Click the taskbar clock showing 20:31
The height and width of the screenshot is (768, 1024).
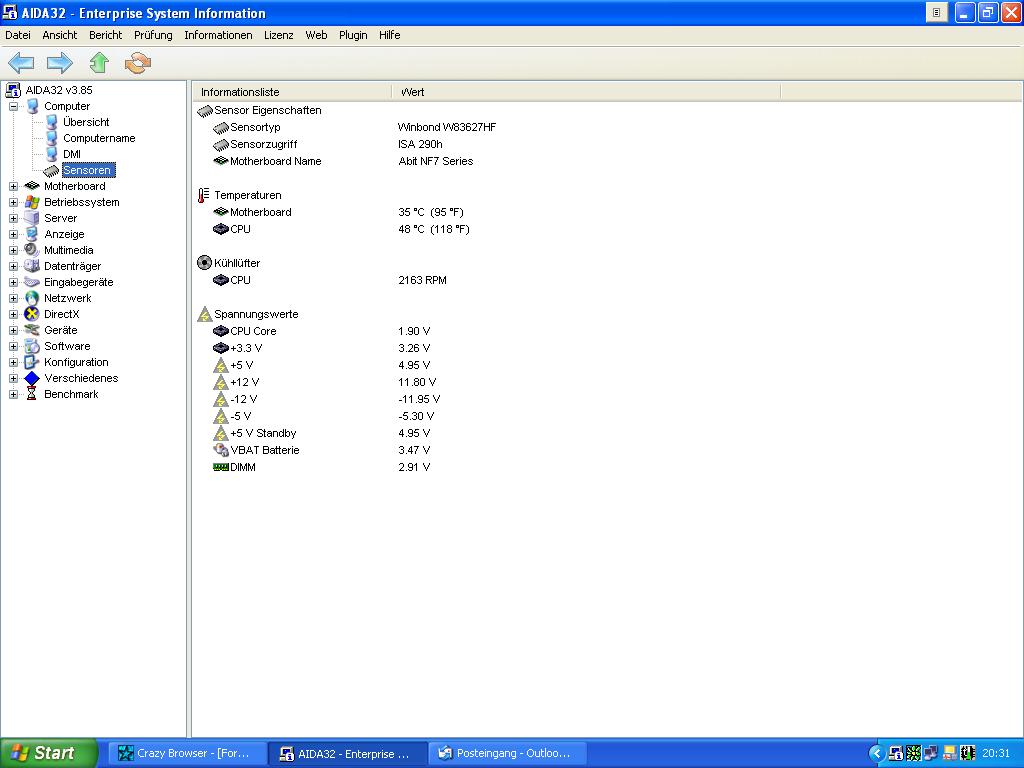(x=996, y=754)
